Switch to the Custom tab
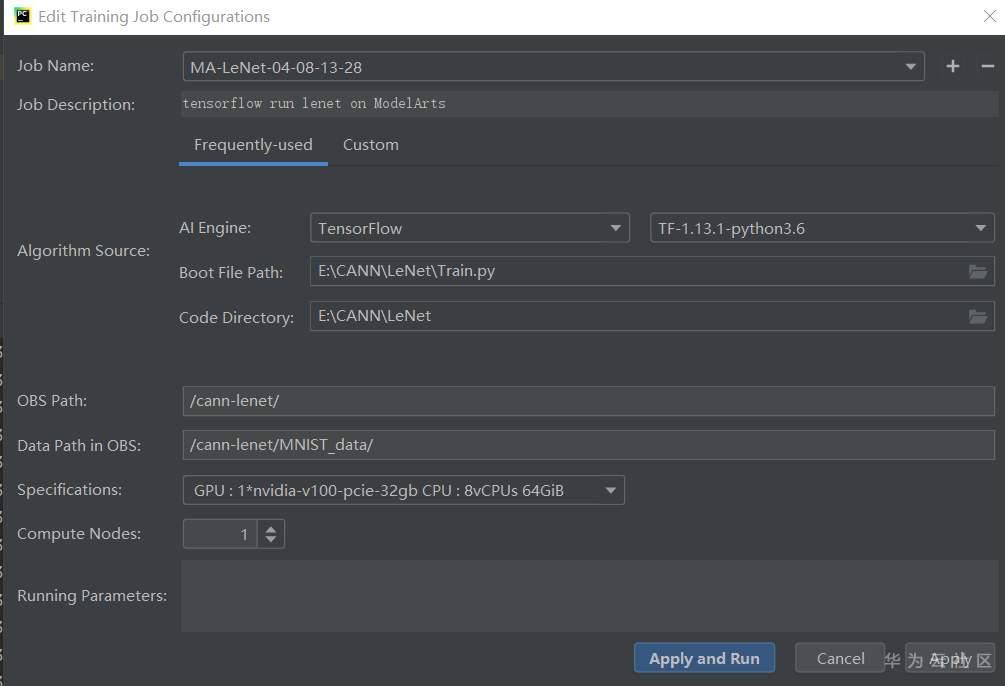The image size is (1005, 686). coord(370,145)
